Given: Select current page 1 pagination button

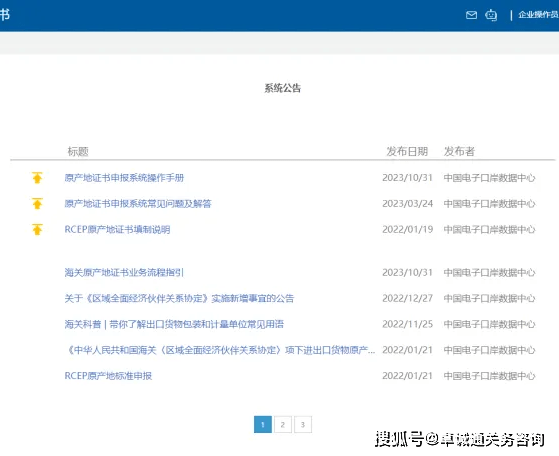Looking at the screenshot, I should pos(263,425).
